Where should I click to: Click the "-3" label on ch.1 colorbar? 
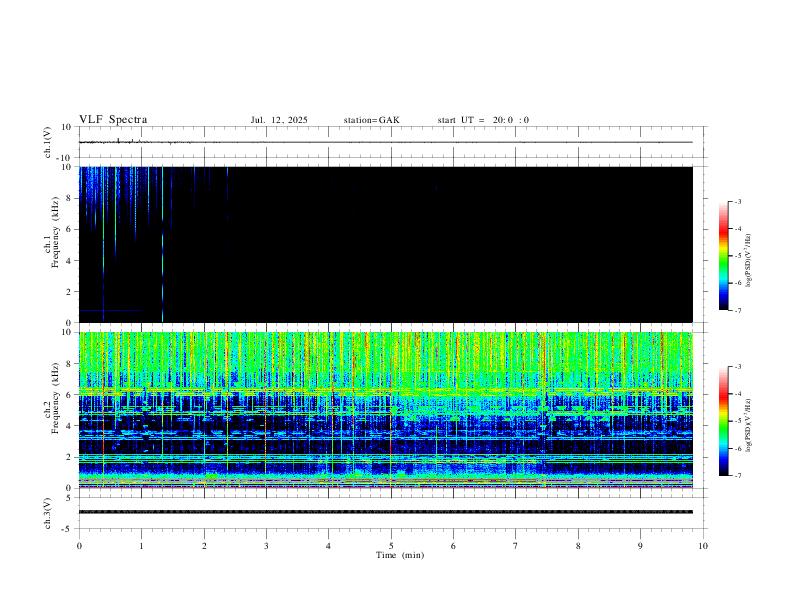(x=737, y=201)
